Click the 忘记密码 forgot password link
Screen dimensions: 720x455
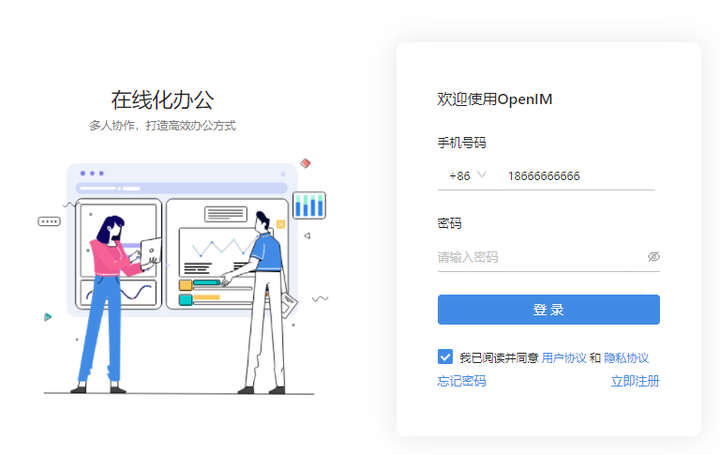461,381
